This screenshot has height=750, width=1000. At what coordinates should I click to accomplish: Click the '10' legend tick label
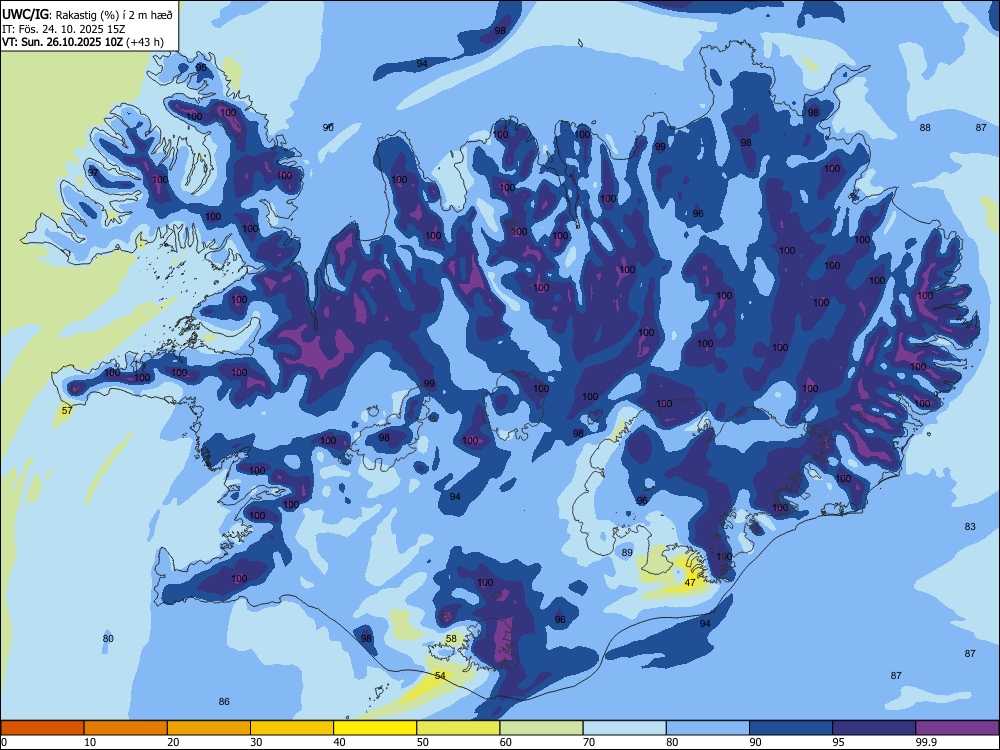(x=90, y=742)
